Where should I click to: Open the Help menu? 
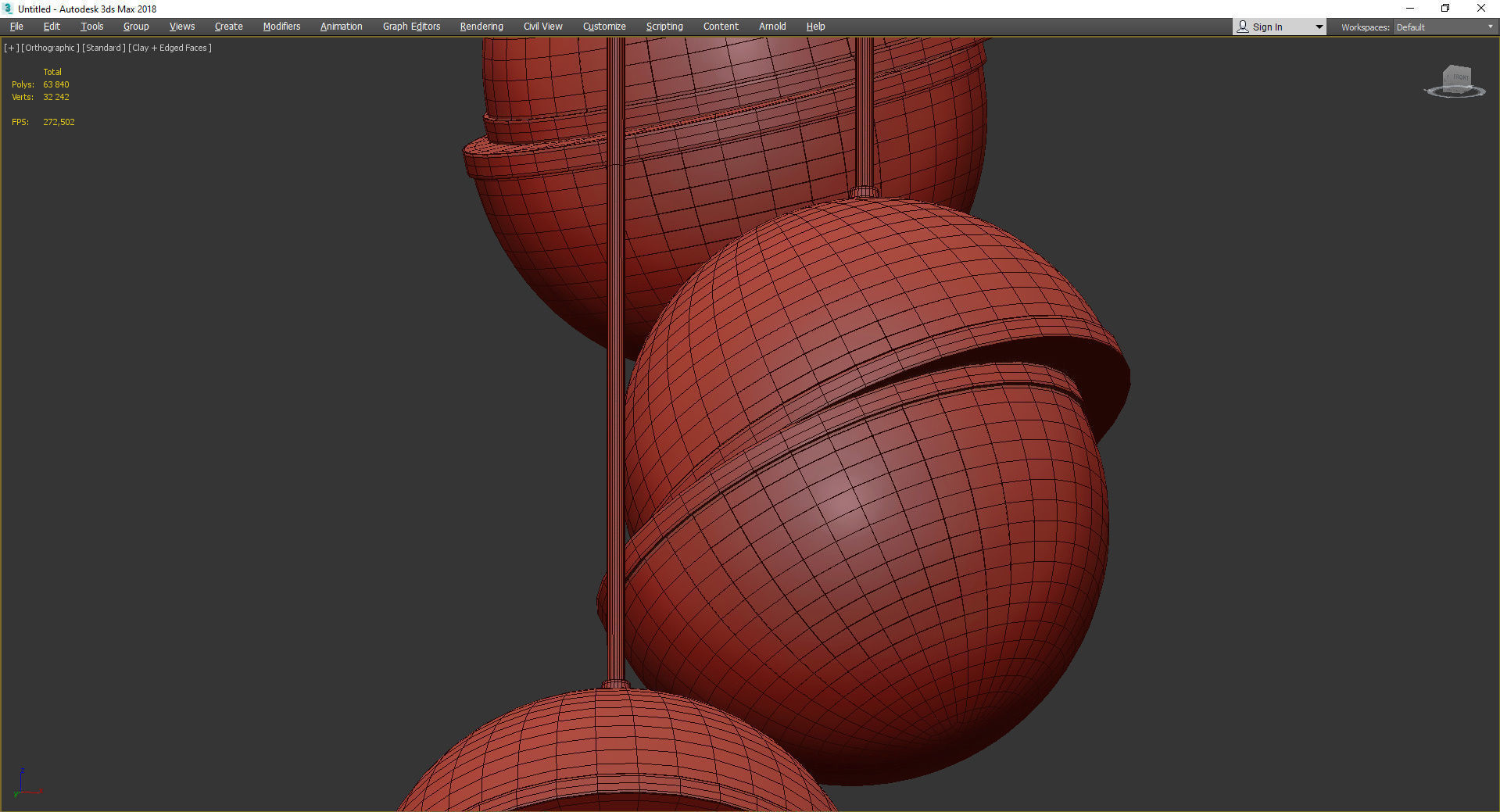(815, 27)
